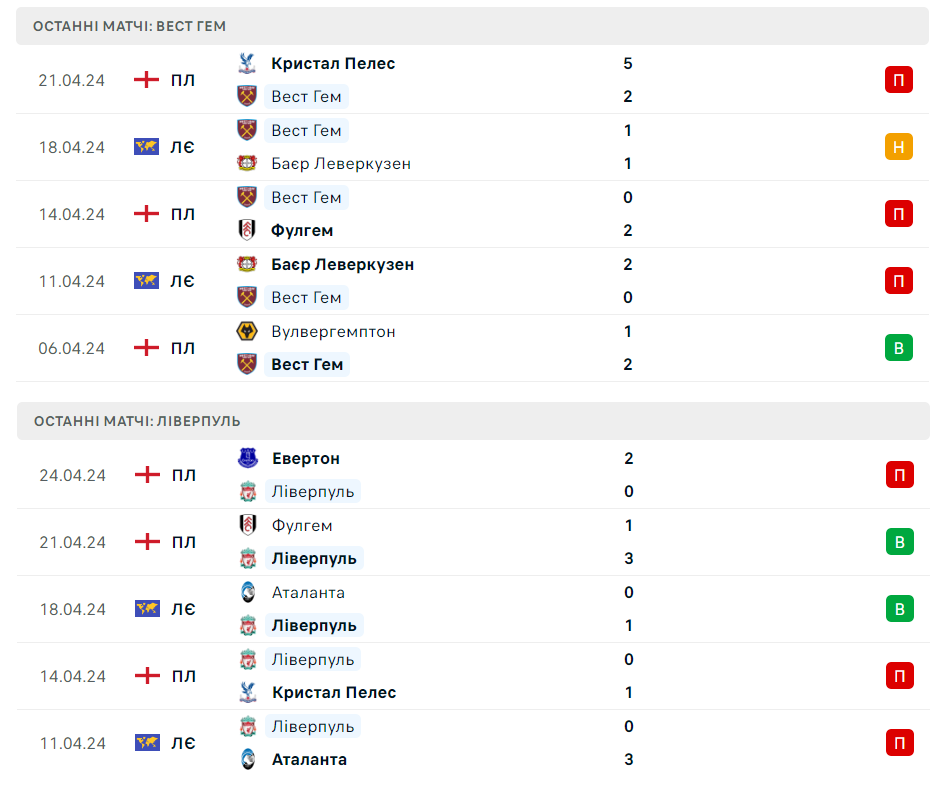Click the 5 score for Кристал Пелес
This screenshot has height=785, width=943.
[x=628, y=63]
